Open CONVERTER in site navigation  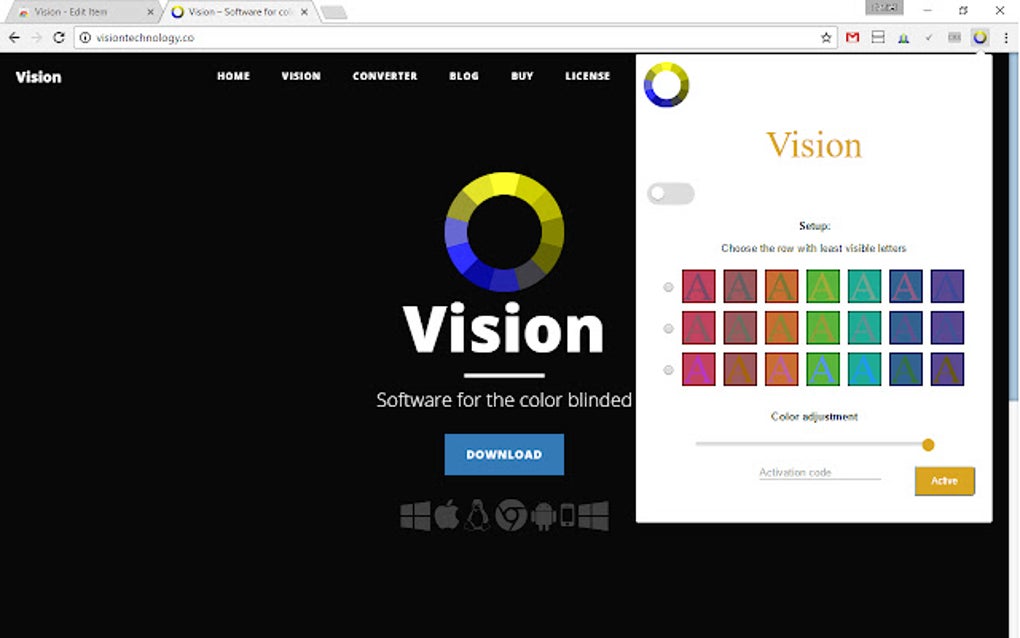tap(385, 76)
